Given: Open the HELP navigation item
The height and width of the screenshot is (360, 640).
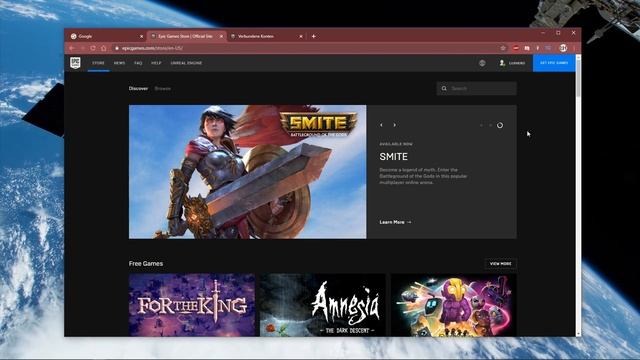Looking at the screenshot, I should (x=156, y=63).
